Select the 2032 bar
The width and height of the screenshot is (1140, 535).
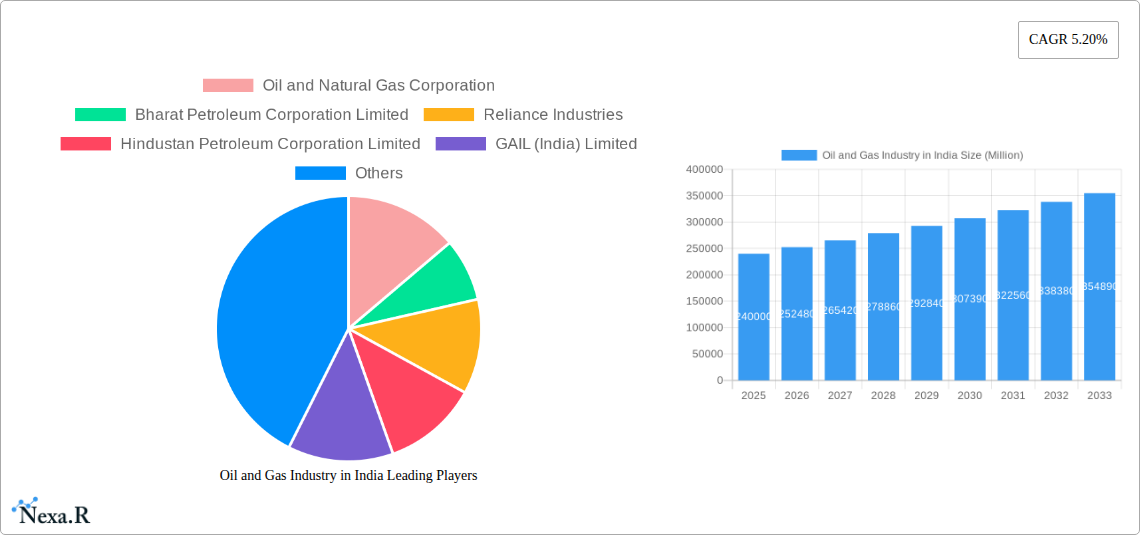pyautogui.click(x=1056, y=291)
